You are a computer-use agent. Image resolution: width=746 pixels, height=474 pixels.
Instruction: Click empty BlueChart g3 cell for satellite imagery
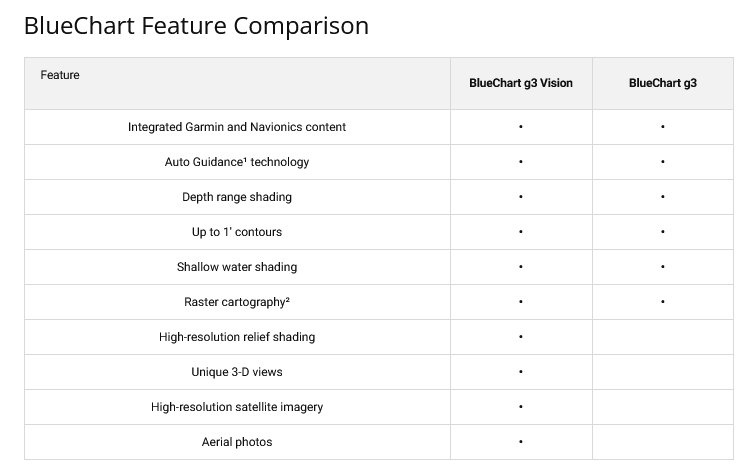click(x=663, y=407)
